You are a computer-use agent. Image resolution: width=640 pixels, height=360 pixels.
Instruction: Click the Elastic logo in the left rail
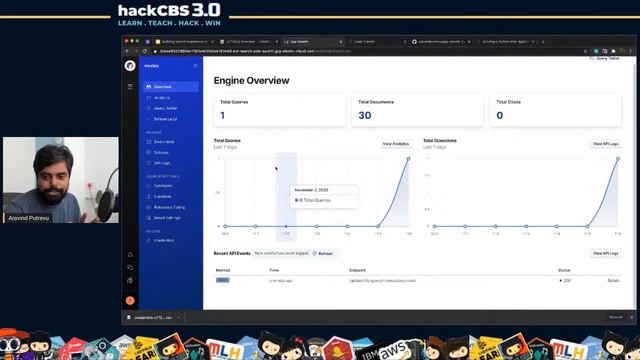point(130,65)
